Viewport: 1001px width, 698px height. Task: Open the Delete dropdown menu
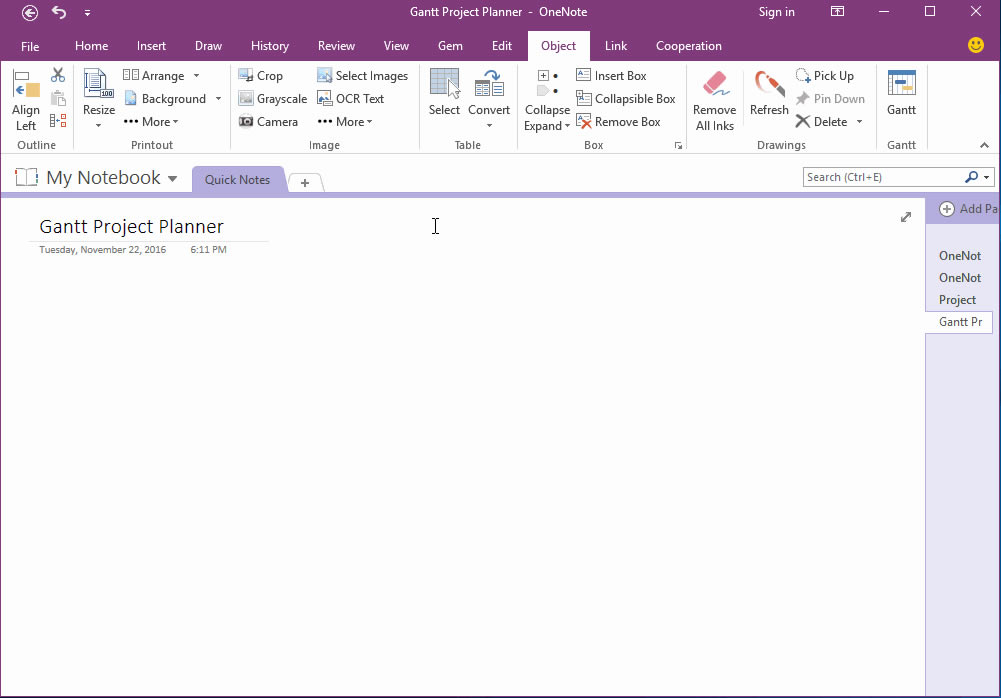[x=858, y=121]
